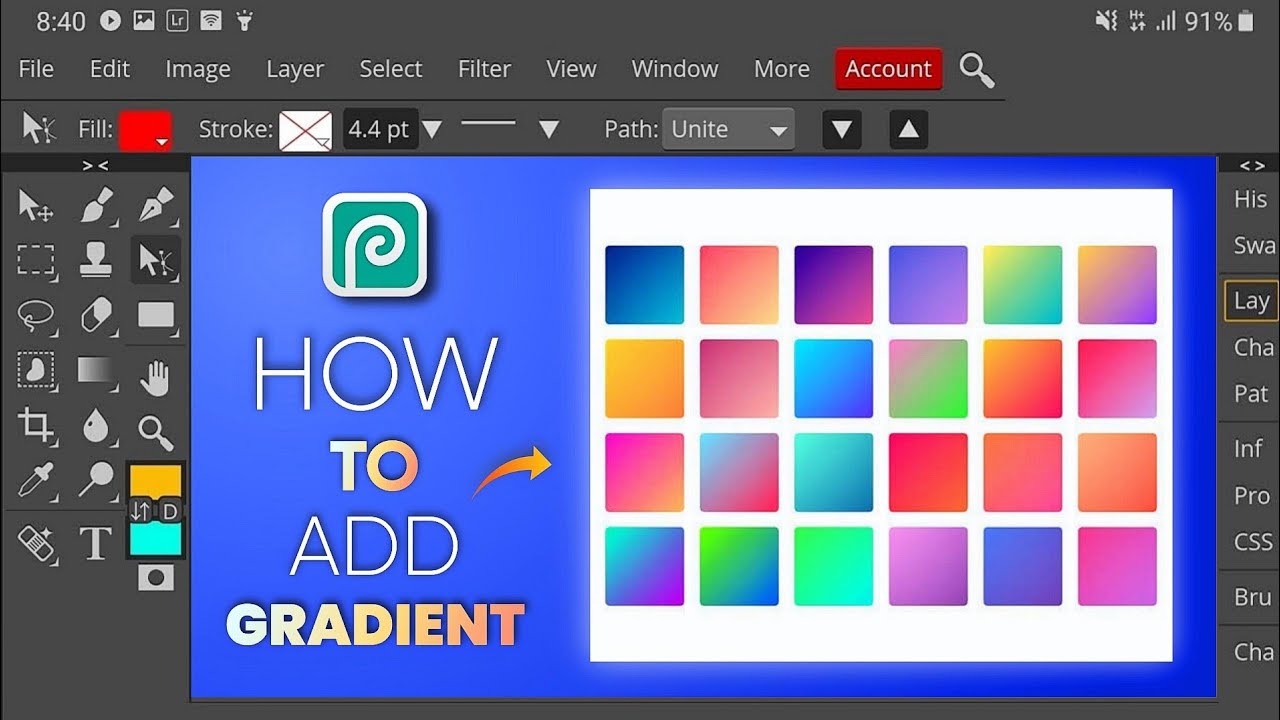Screen dimensions: 1280x720
Task: Select the Gradient tool
Action: [x=96, y=372]
